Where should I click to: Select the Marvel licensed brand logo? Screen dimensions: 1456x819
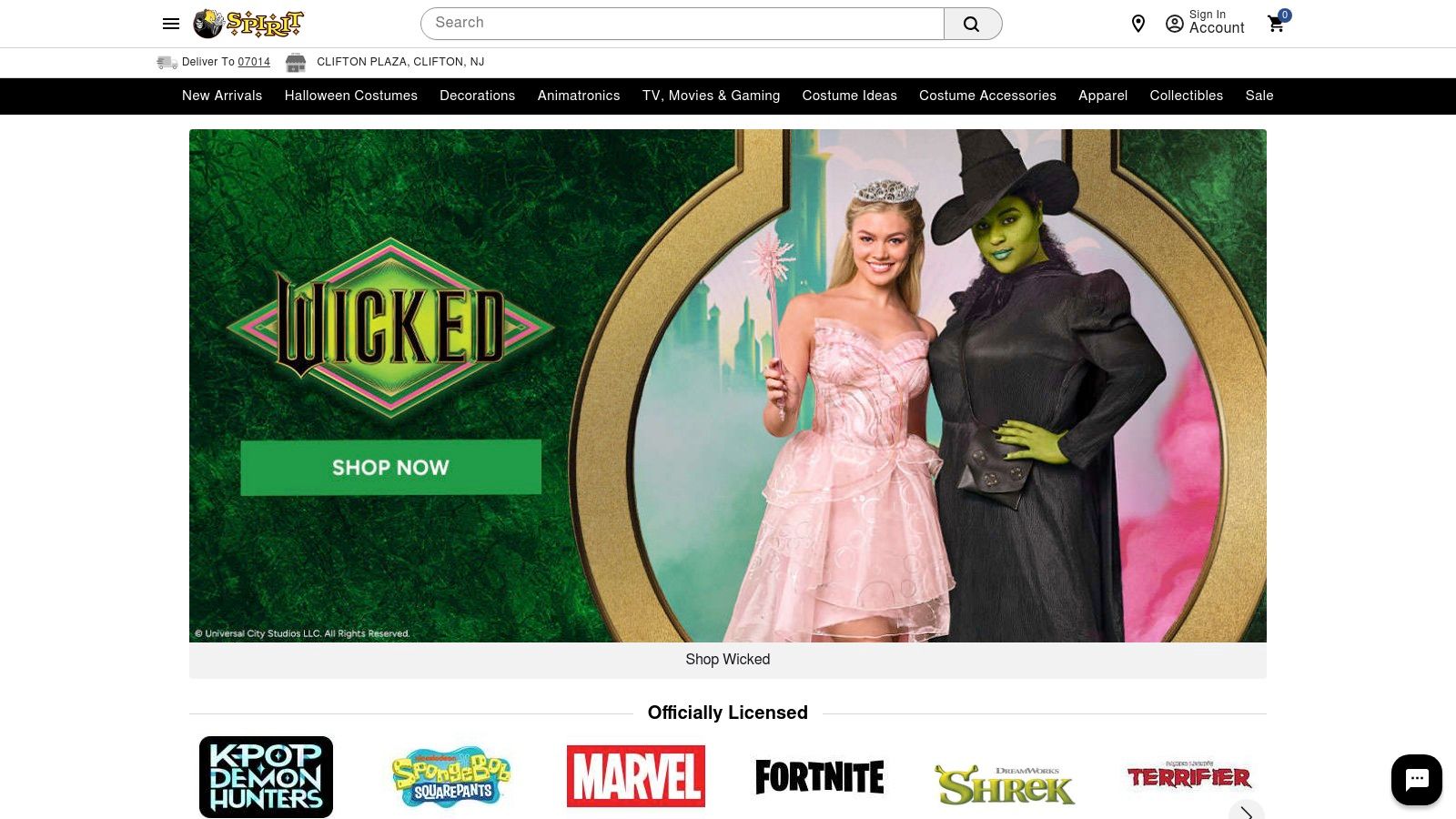(635, 776)
